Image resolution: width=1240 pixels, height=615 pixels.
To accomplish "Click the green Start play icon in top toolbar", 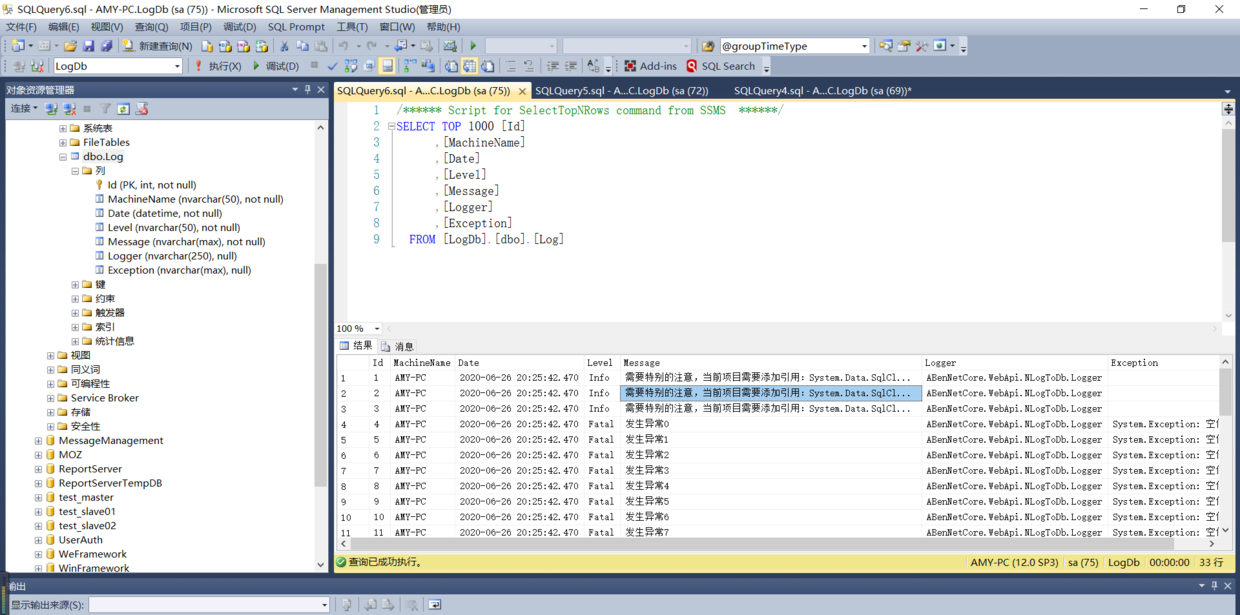I will [473, 46].
